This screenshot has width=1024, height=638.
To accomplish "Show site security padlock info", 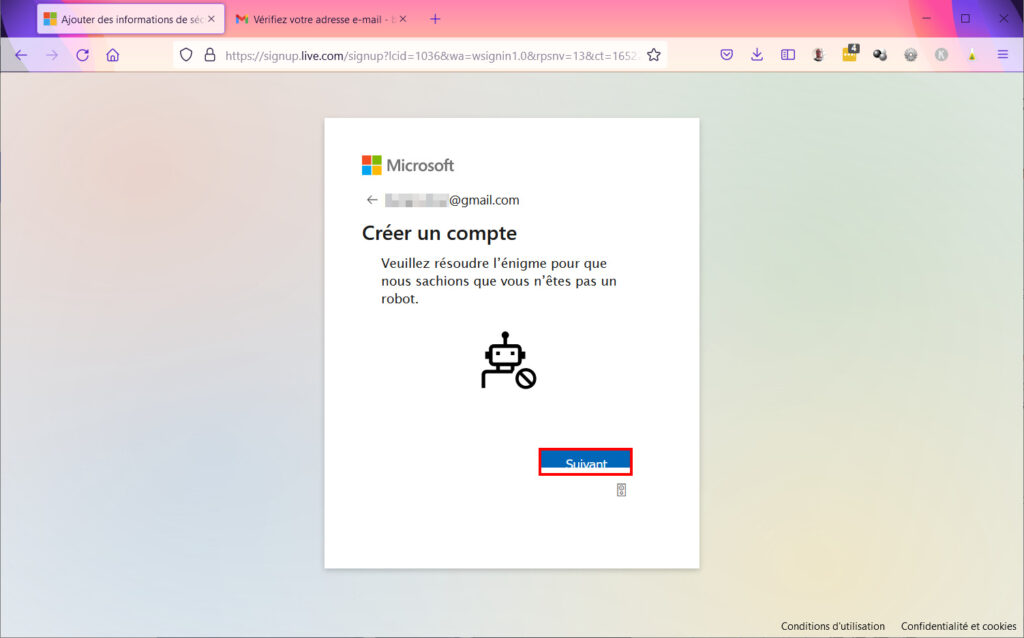I will (210, 56).
